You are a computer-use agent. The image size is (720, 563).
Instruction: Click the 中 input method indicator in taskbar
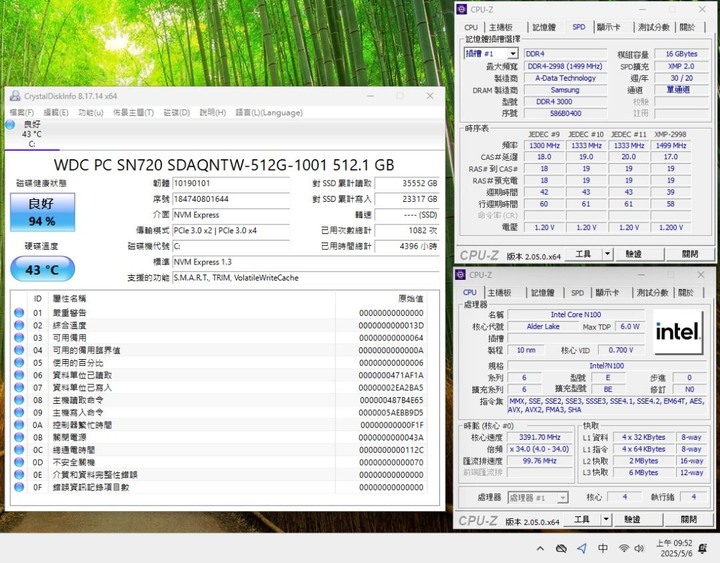click(x=603, y=548)
